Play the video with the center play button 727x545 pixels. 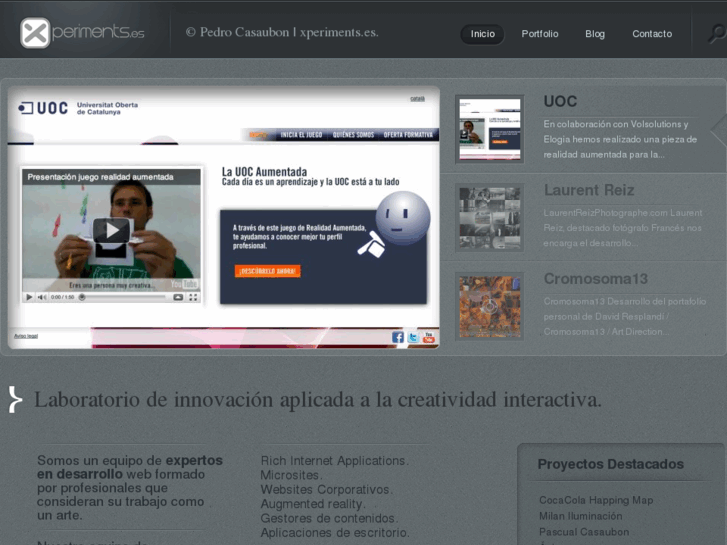pyautogui.click(x=111, y=231)
